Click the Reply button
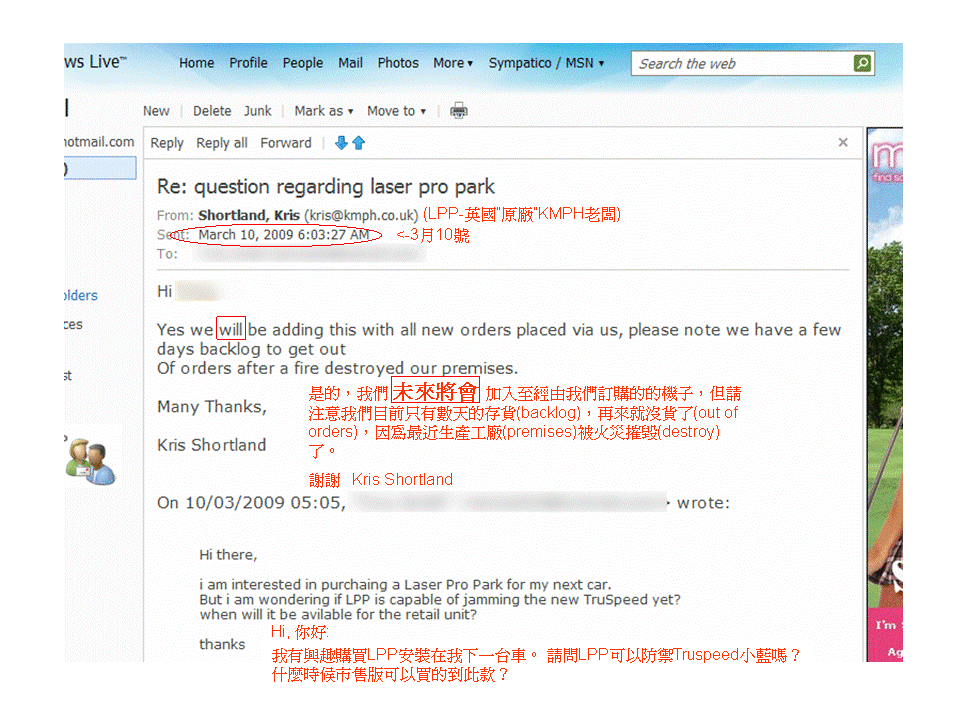 (167, 143)
